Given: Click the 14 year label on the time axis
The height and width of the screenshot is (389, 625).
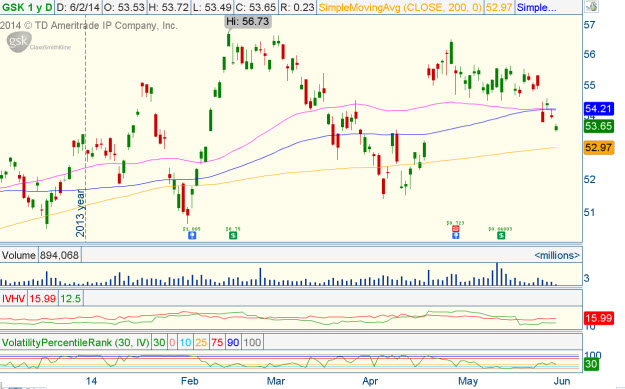Looking at the screenshot, I should coord(91,381).
